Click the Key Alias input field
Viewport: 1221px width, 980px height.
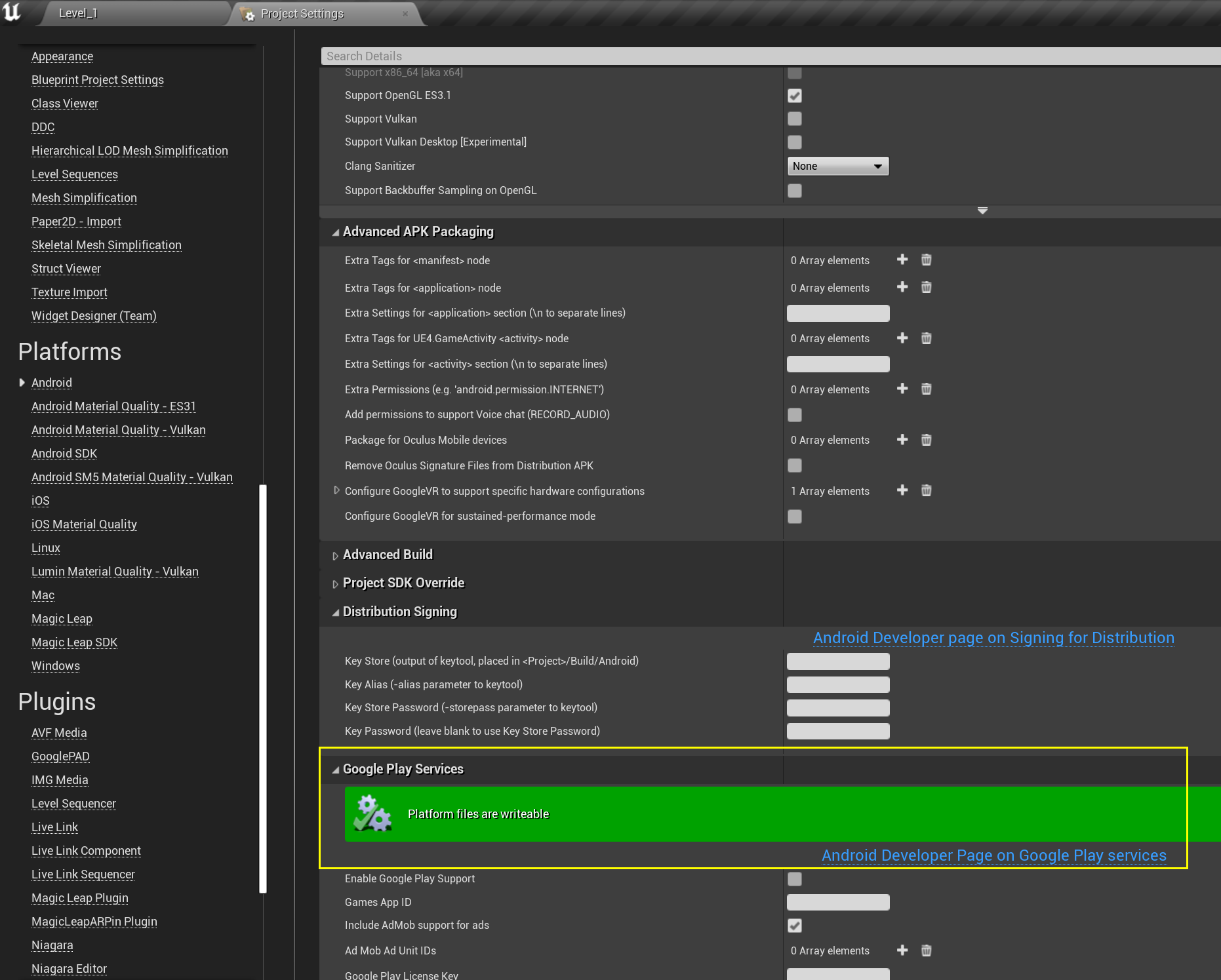click(x=838, y=684)
